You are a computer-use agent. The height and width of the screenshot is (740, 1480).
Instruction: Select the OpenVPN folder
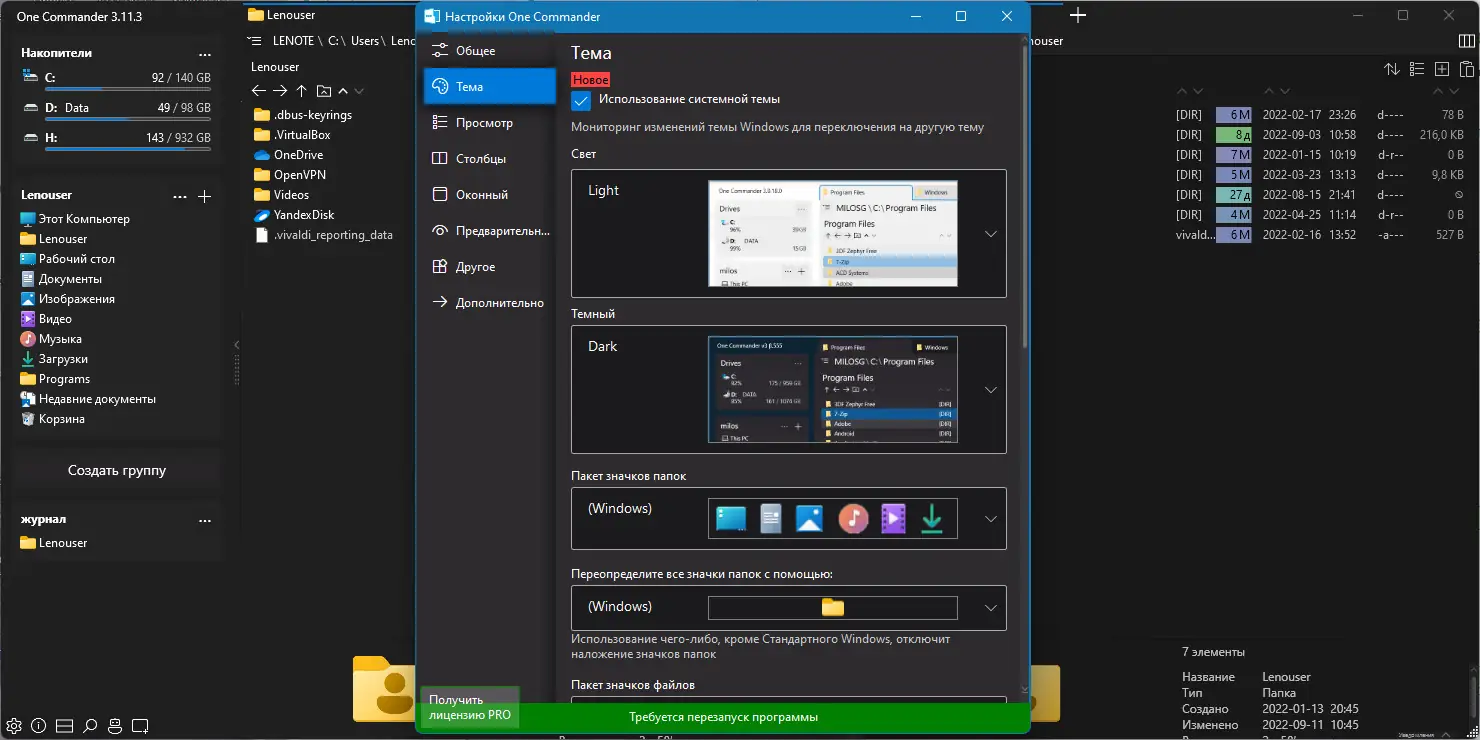[290, 175]
